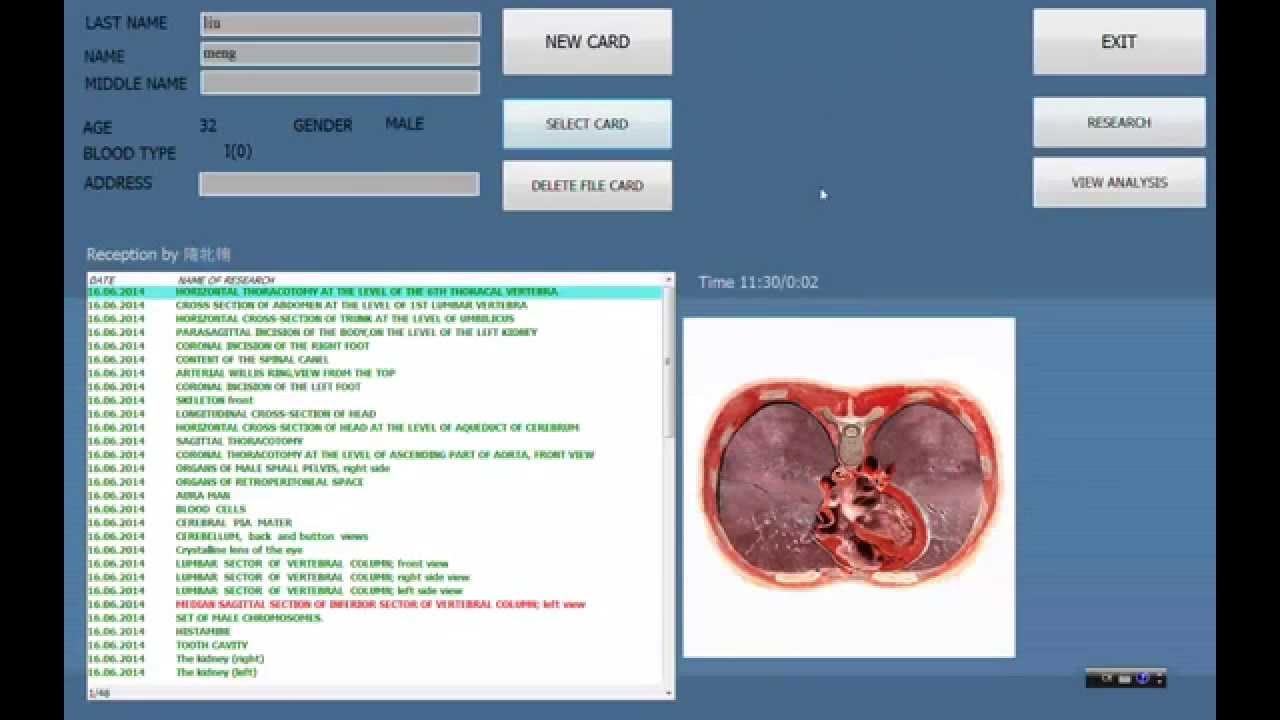Choose 'Arterial Willis ring' list entry

click(x=285, y=373)
